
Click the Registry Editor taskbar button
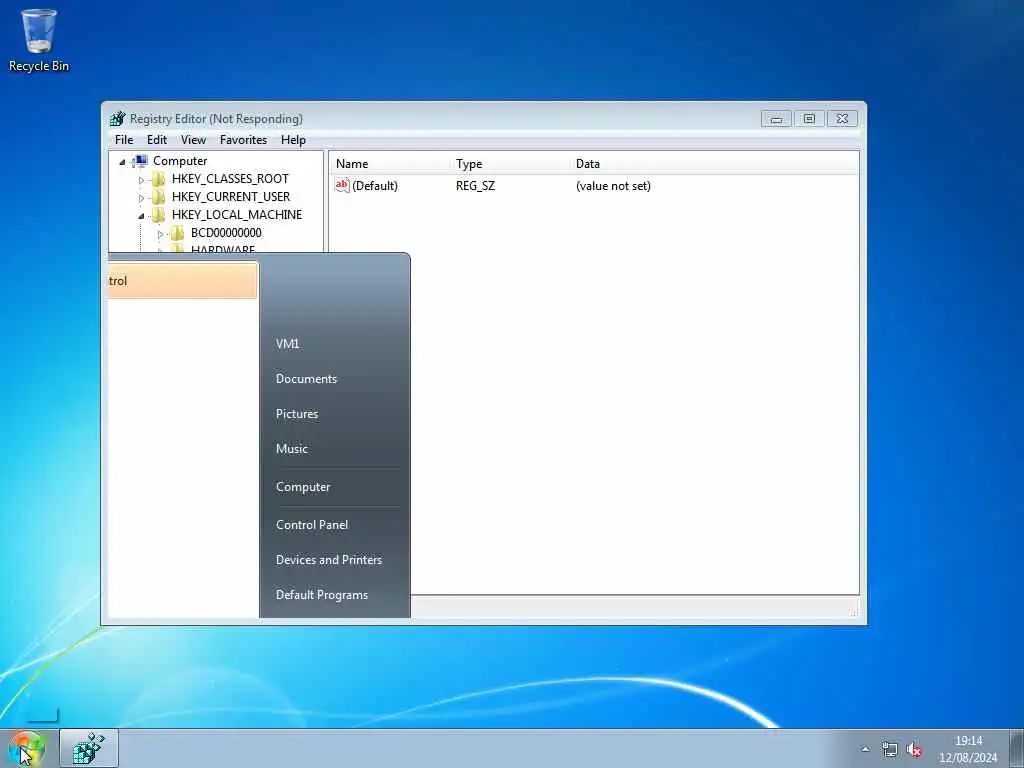click(89, 748)
